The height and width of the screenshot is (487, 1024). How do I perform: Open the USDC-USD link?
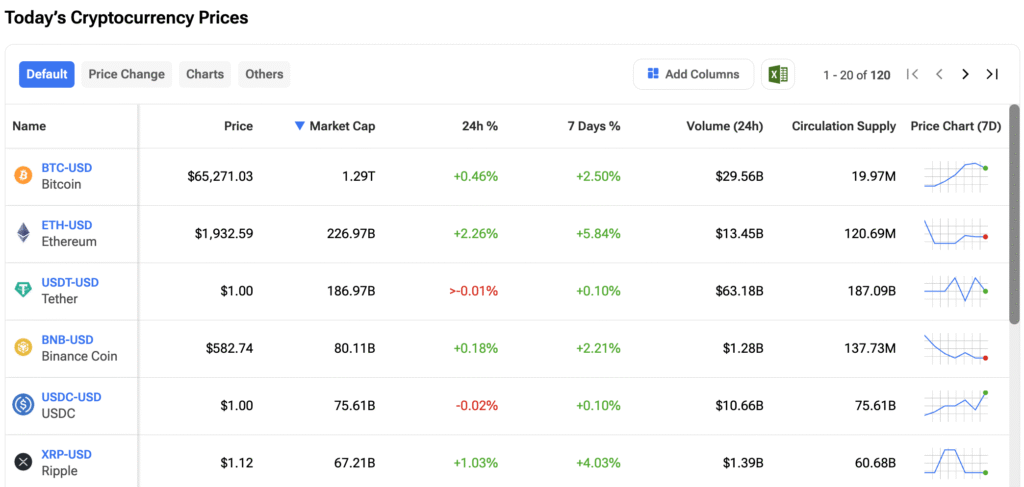71,398
